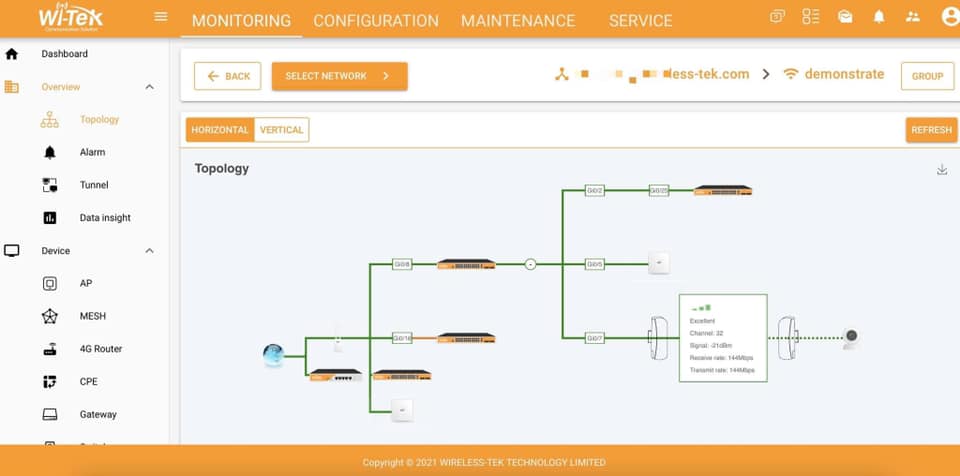Click the Gi0/16 port label
This screenshot has width=960, height=476.
point(402,338)
